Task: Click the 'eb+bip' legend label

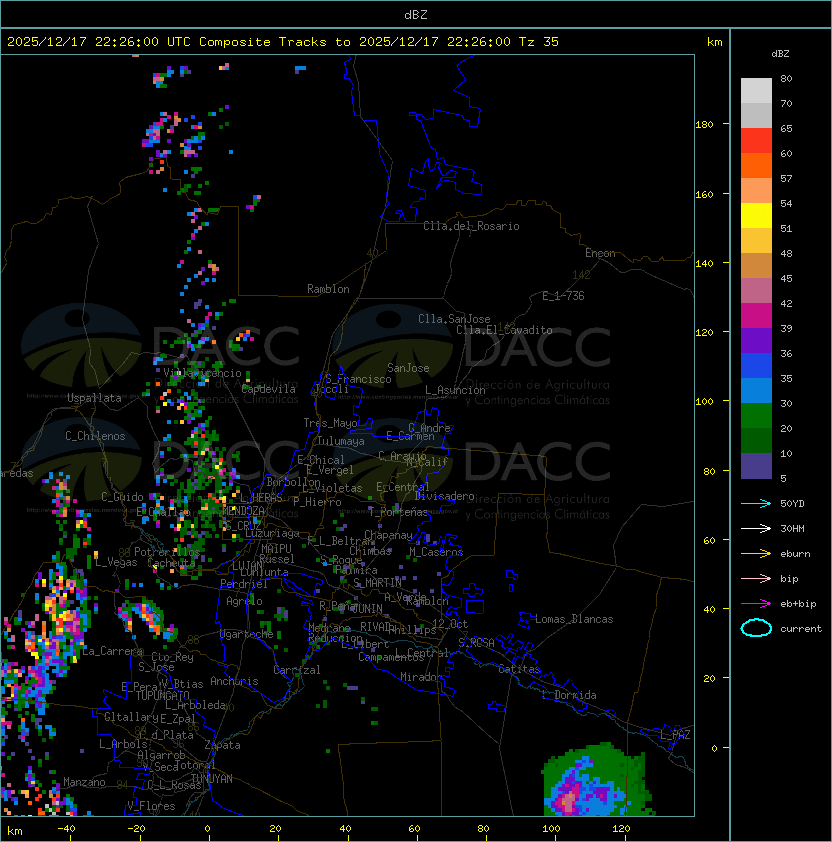Action: click(x=798, y=604)
